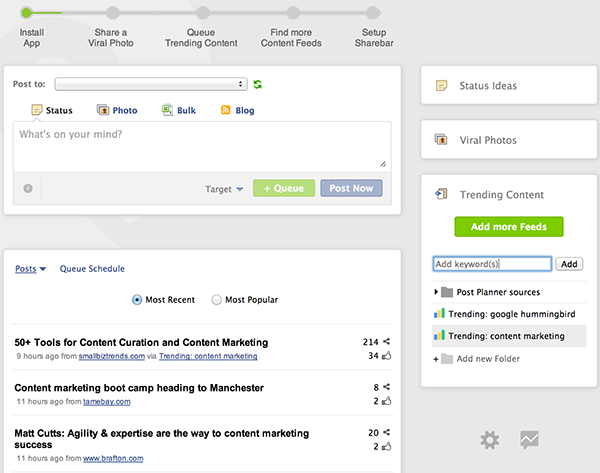Screen dimensions: 600x473
Task: Select the Most Recent radio button
Action: (137, 300)
